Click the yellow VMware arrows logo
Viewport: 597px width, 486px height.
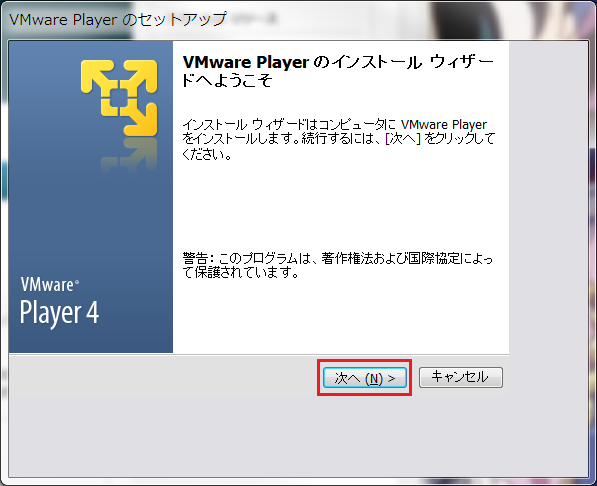click(119, 98)
